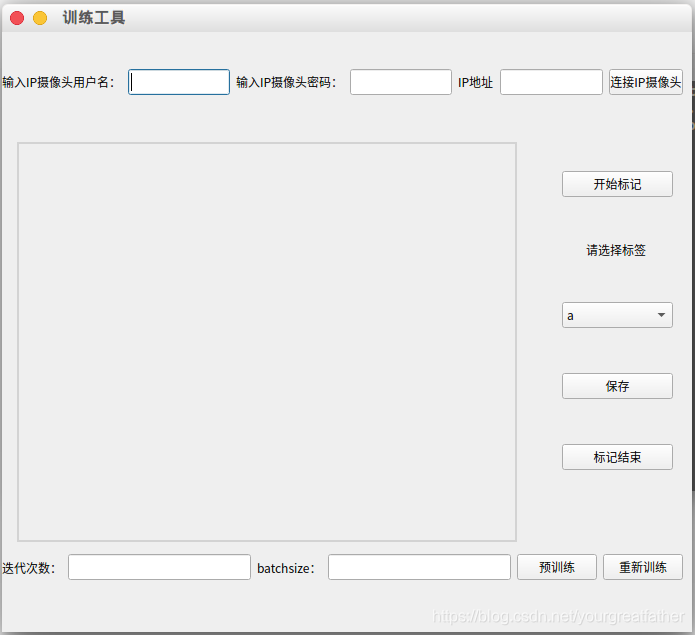Click the 请选择标签 label text
695x635 pixels.
click(x=616, y=250)
